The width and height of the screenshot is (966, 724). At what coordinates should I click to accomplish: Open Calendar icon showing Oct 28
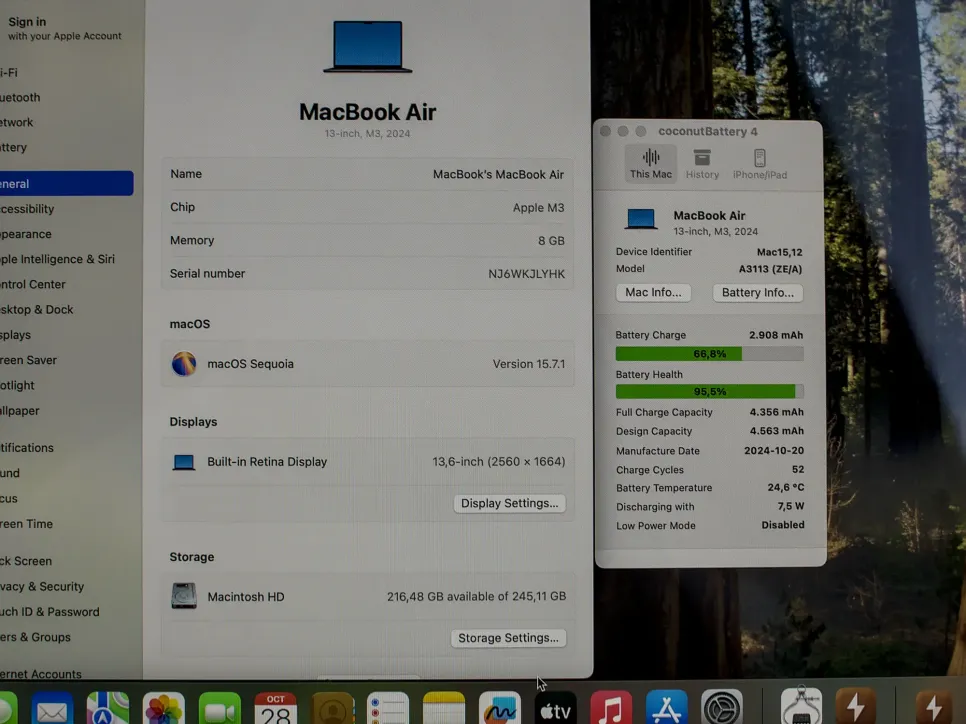point(275,710)
